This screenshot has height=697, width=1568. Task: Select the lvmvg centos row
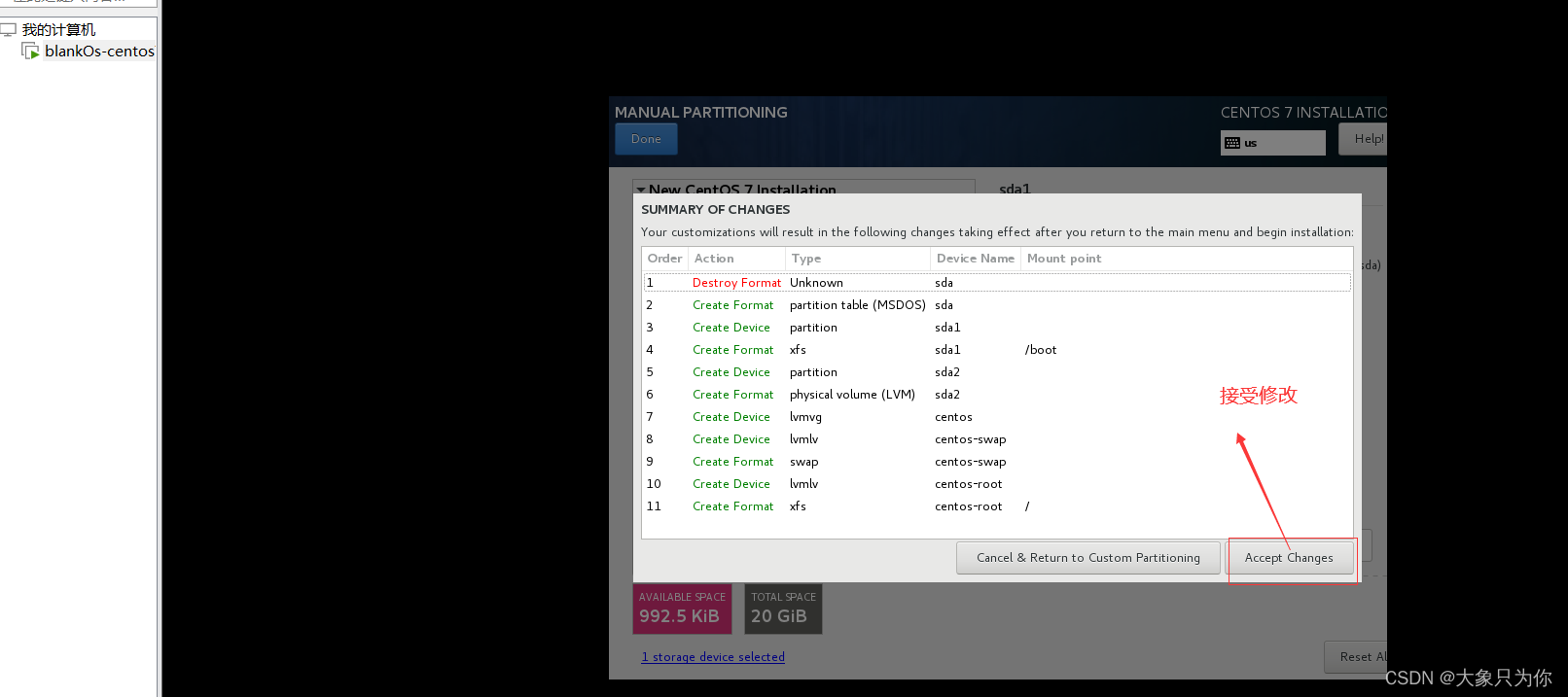(997, 417)
